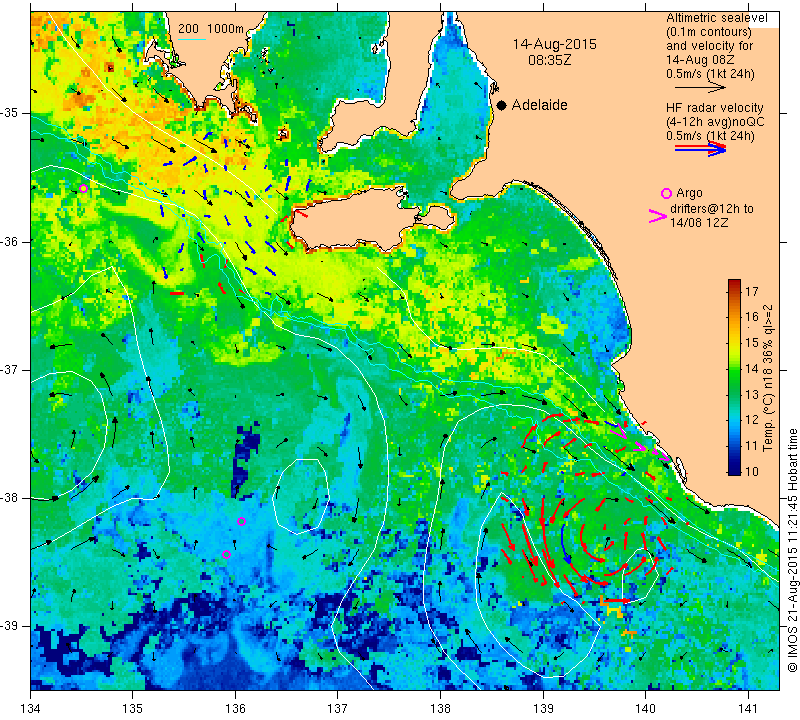Click the Adelaide city label
Viewport: 800px width, 720px height.
coord(540,105)
